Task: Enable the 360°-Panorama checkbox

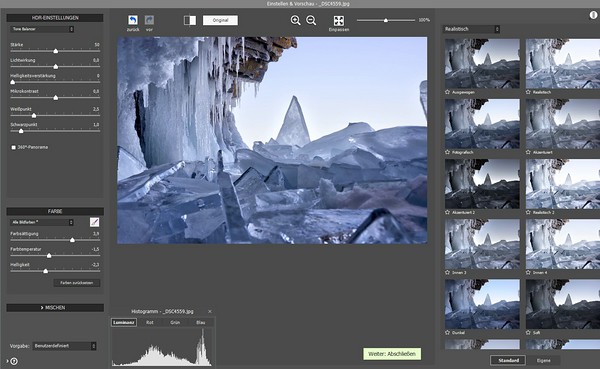Action: [x=14, y=147]
